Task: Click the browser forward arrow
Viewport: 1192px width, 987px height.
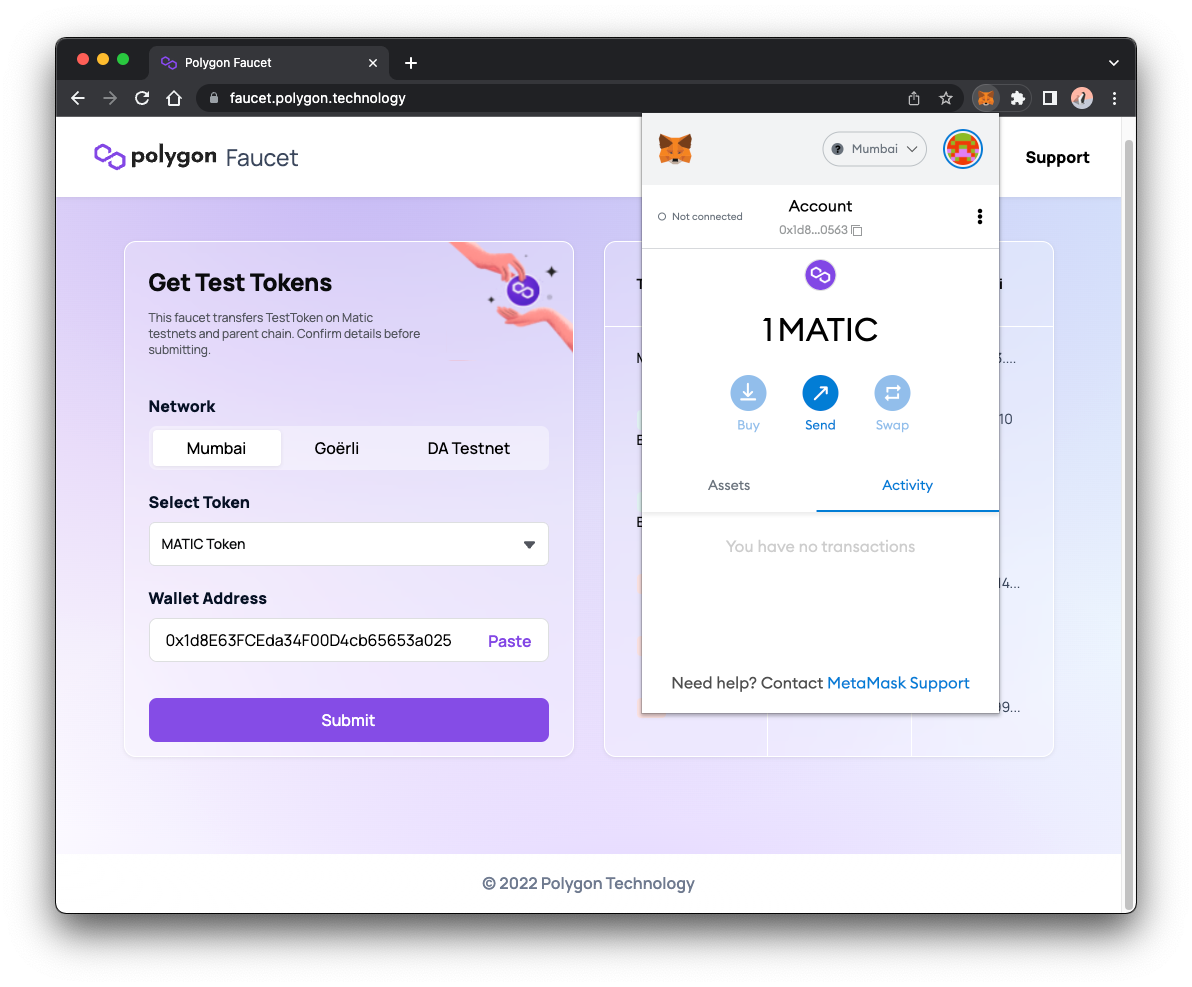Action: click(x=110, y=98)
